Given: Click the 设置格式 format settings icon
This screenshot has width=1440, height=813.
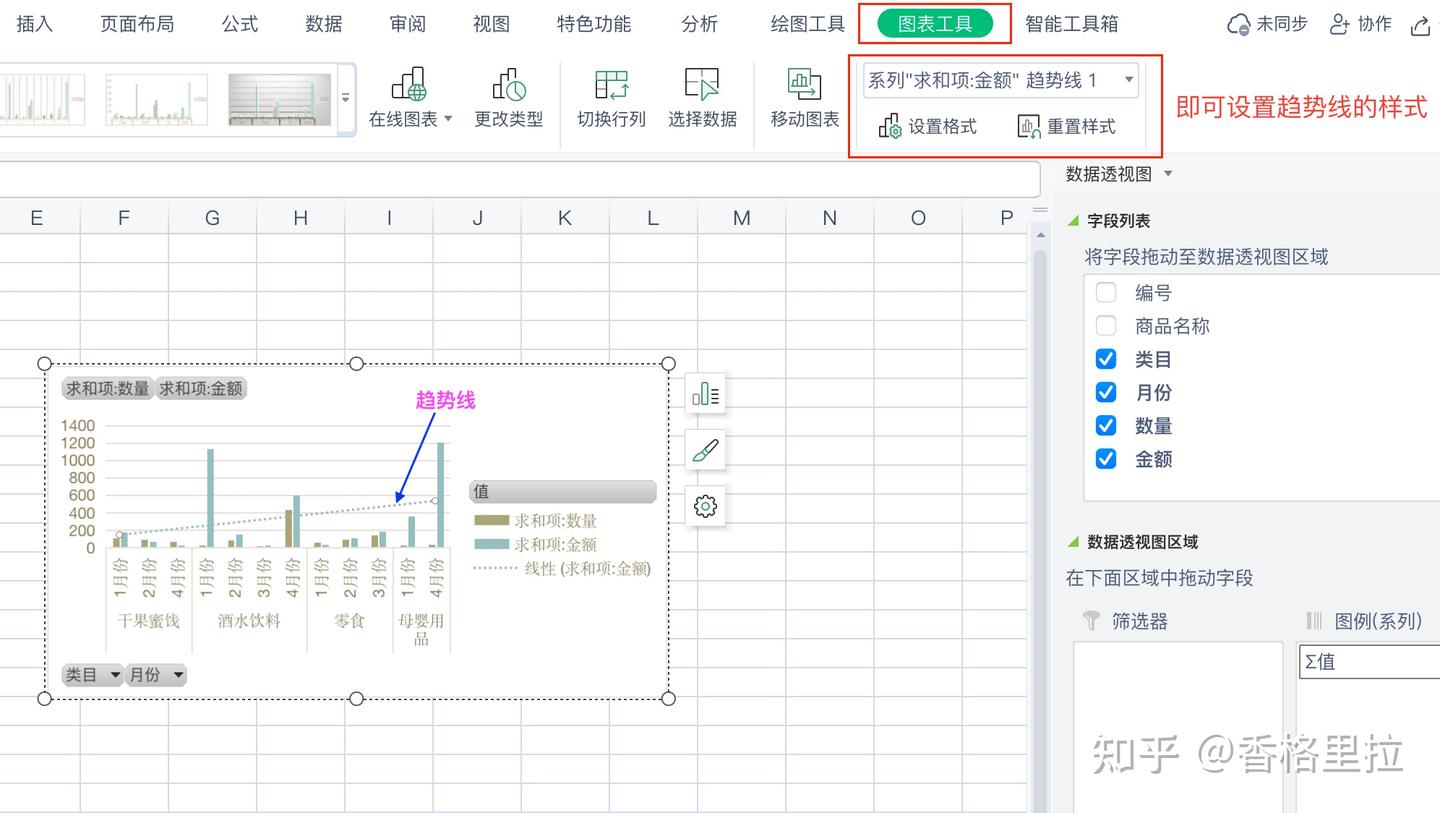Looking at the screenshot, I should click(890, 127).
